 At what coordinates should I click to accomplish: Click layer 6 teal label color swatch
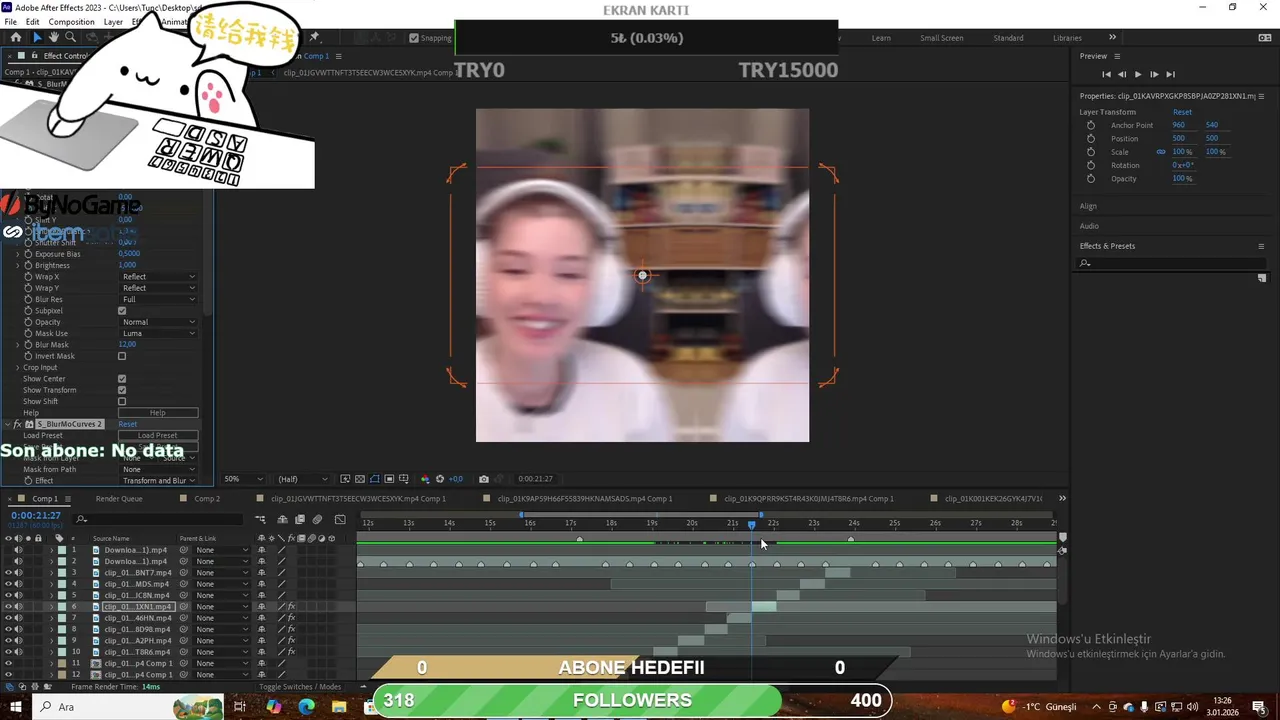(61, 607)
